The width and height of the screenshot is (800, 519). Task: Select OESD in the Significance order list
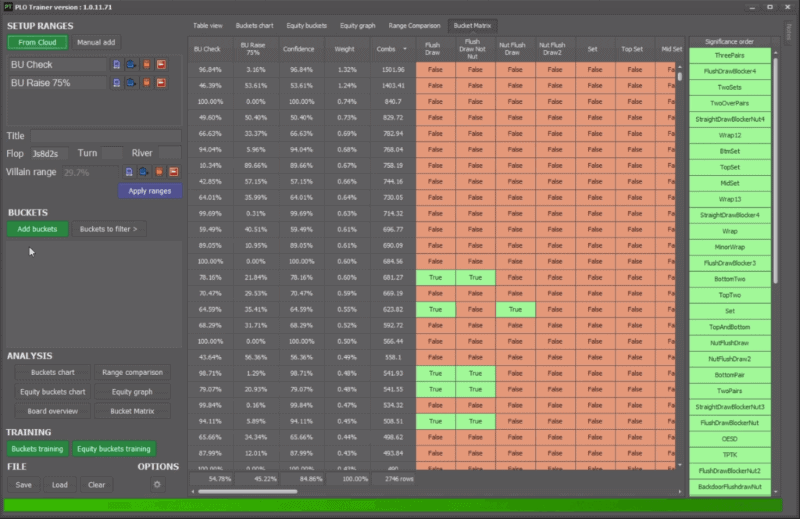(730, 439)
